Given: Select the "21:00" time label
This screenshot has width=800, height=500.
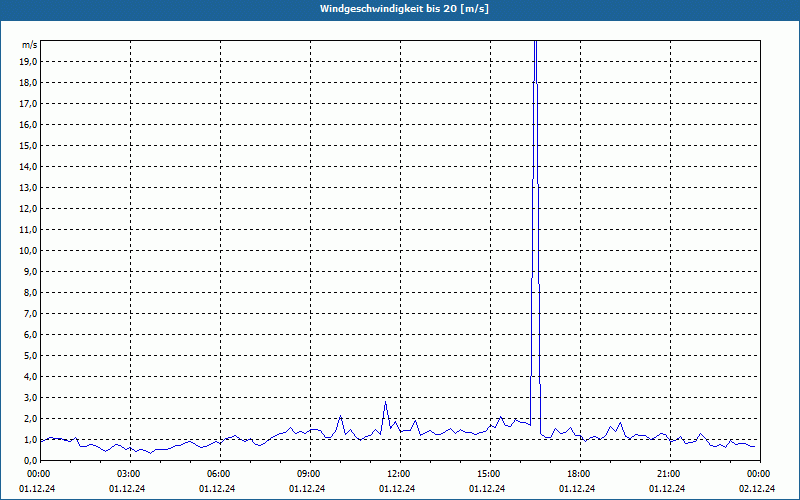Looking at the screenshot, I should coord(669,474).
